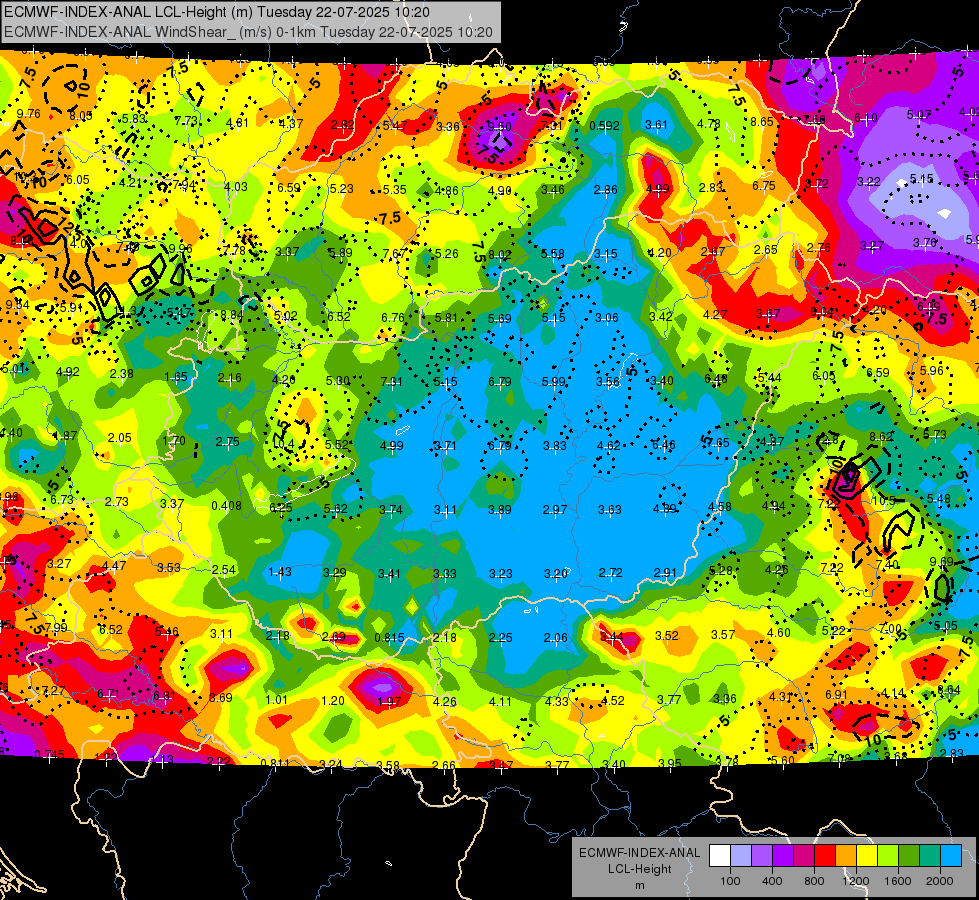The height and width of the screenshot is (900, 979).
Task: Click the wind shear value 0.745
Action: (x=49, y=754)
